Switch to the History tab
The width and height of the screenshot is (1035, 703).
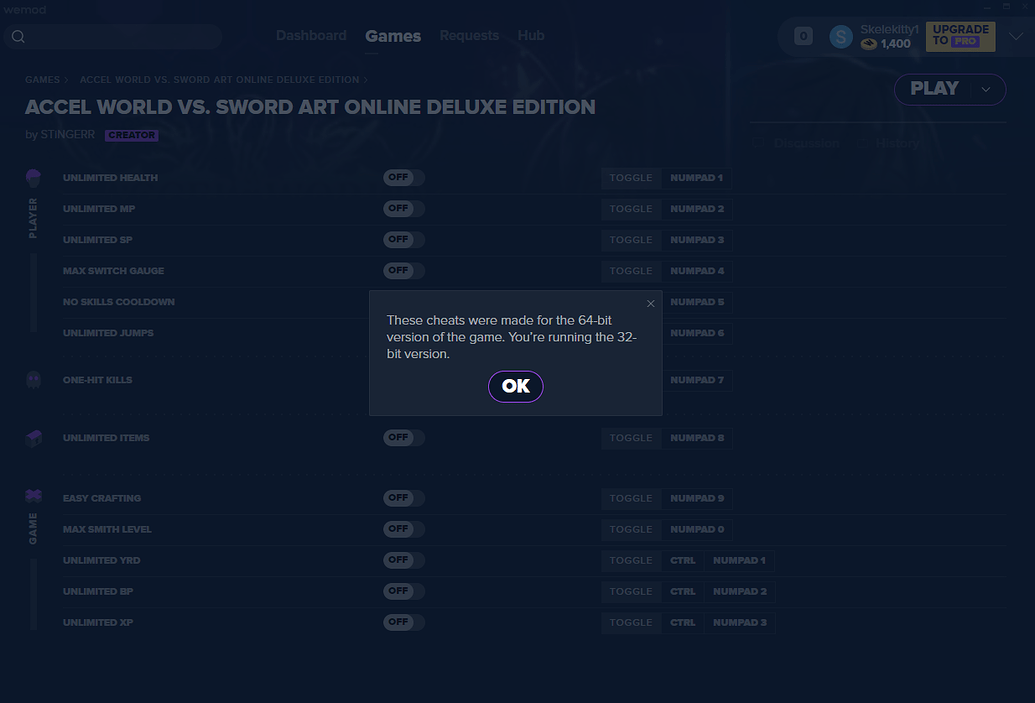click(897, 143)
